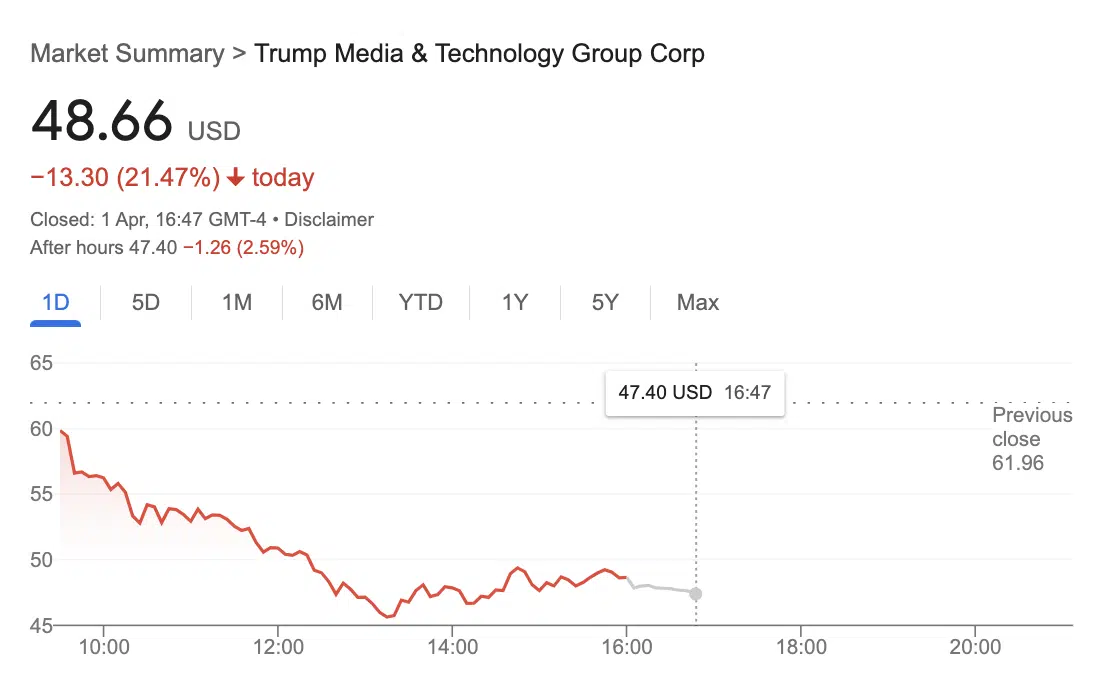Select the YTD tab
Image resolution: width=1116 pixels, height=686 pixels.
(420, 303)
